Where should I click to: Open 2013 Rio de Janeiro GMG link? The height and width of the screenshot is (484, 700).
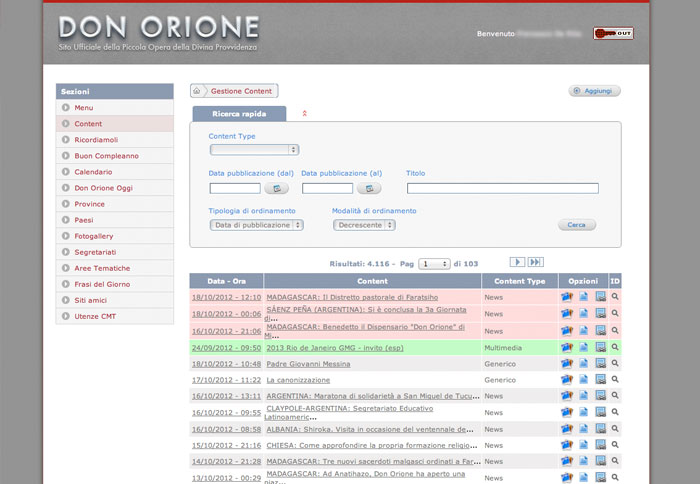[335, 348]
